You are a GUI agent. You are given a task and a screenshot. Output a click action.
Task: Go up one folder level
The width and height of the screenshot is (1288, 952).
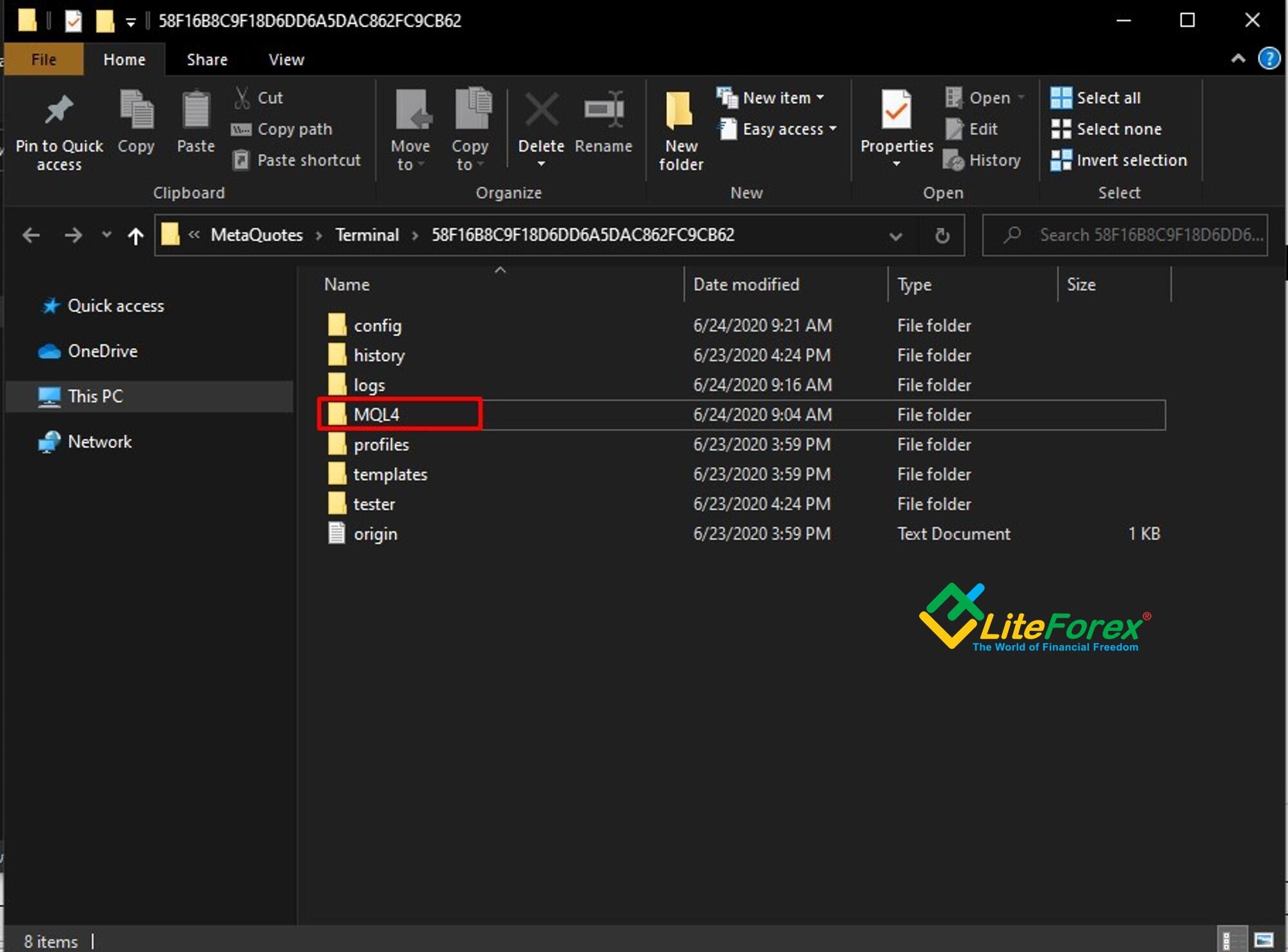coord(135,236)
